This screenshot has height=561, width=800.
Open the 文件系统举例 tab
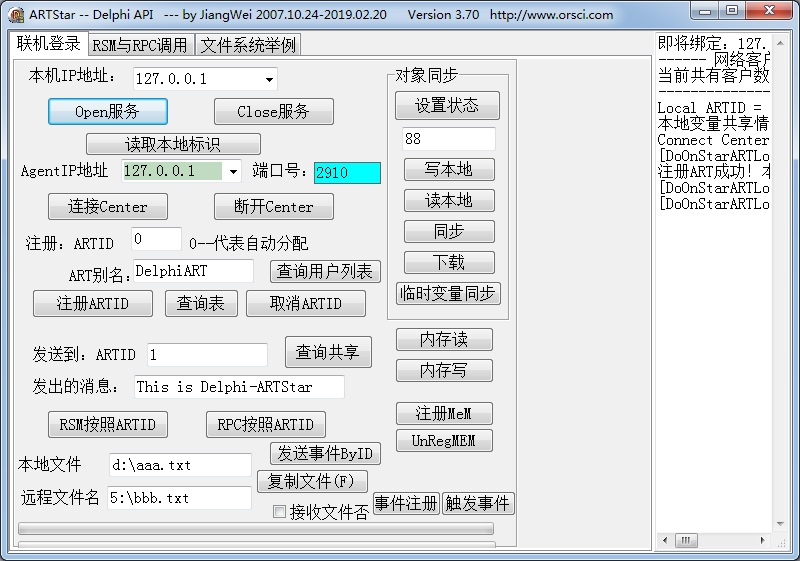[248, 45]
